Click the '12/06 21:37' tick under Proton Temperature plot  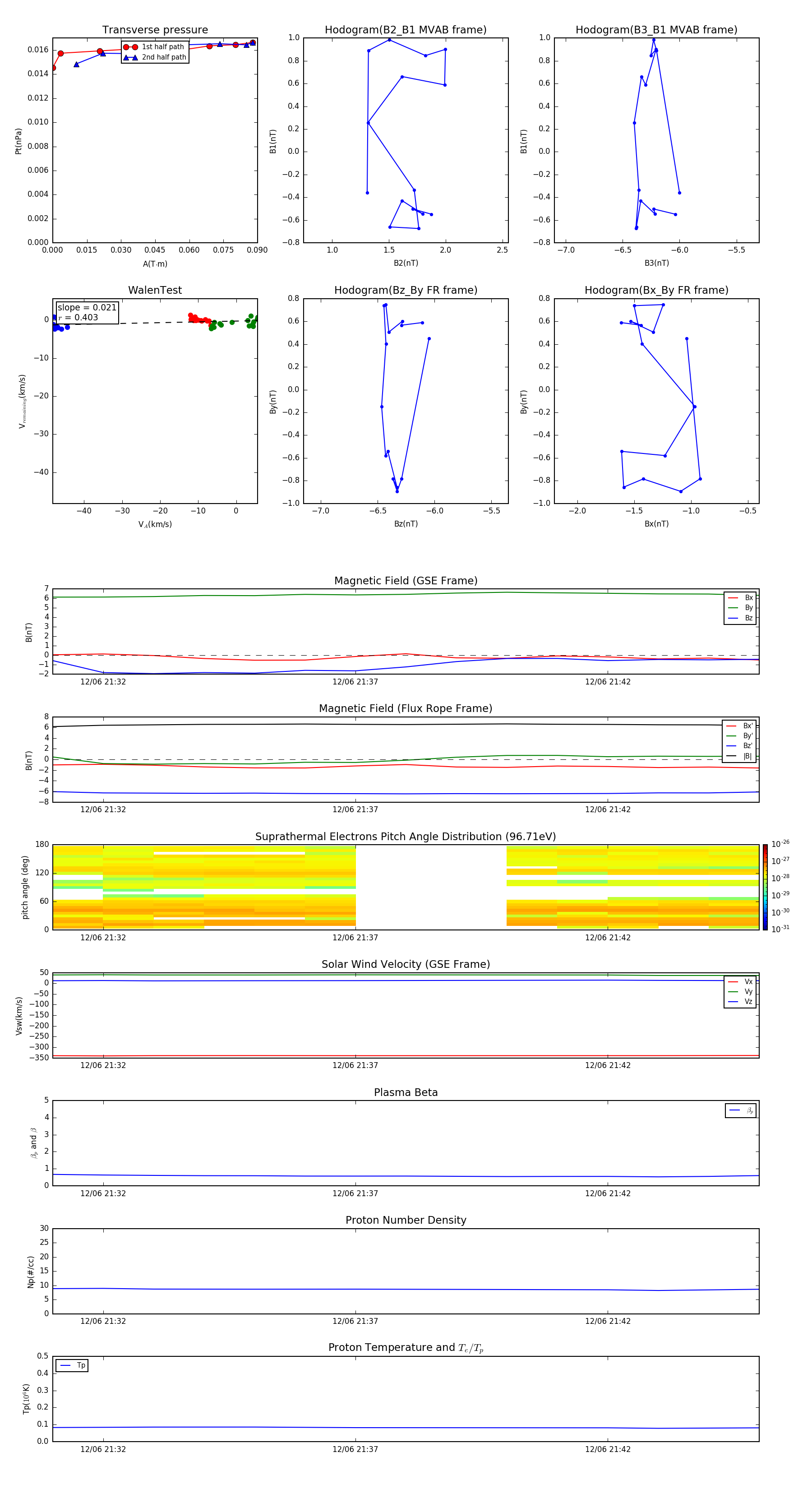click(x=355, y=1449)
